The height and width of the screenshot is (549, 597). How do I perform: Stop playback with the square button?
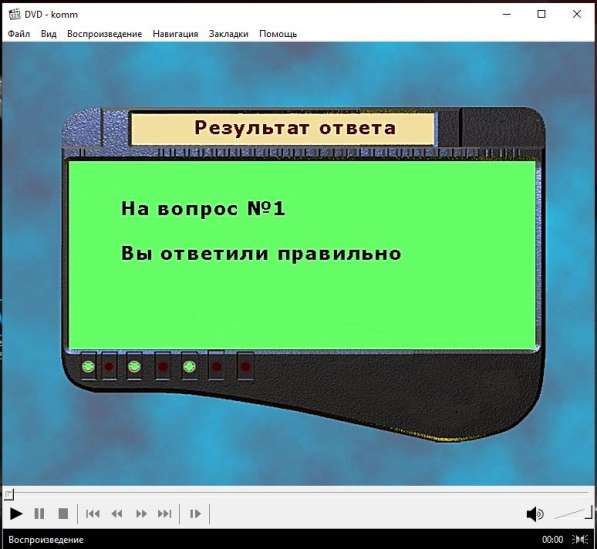coord(63,514)
